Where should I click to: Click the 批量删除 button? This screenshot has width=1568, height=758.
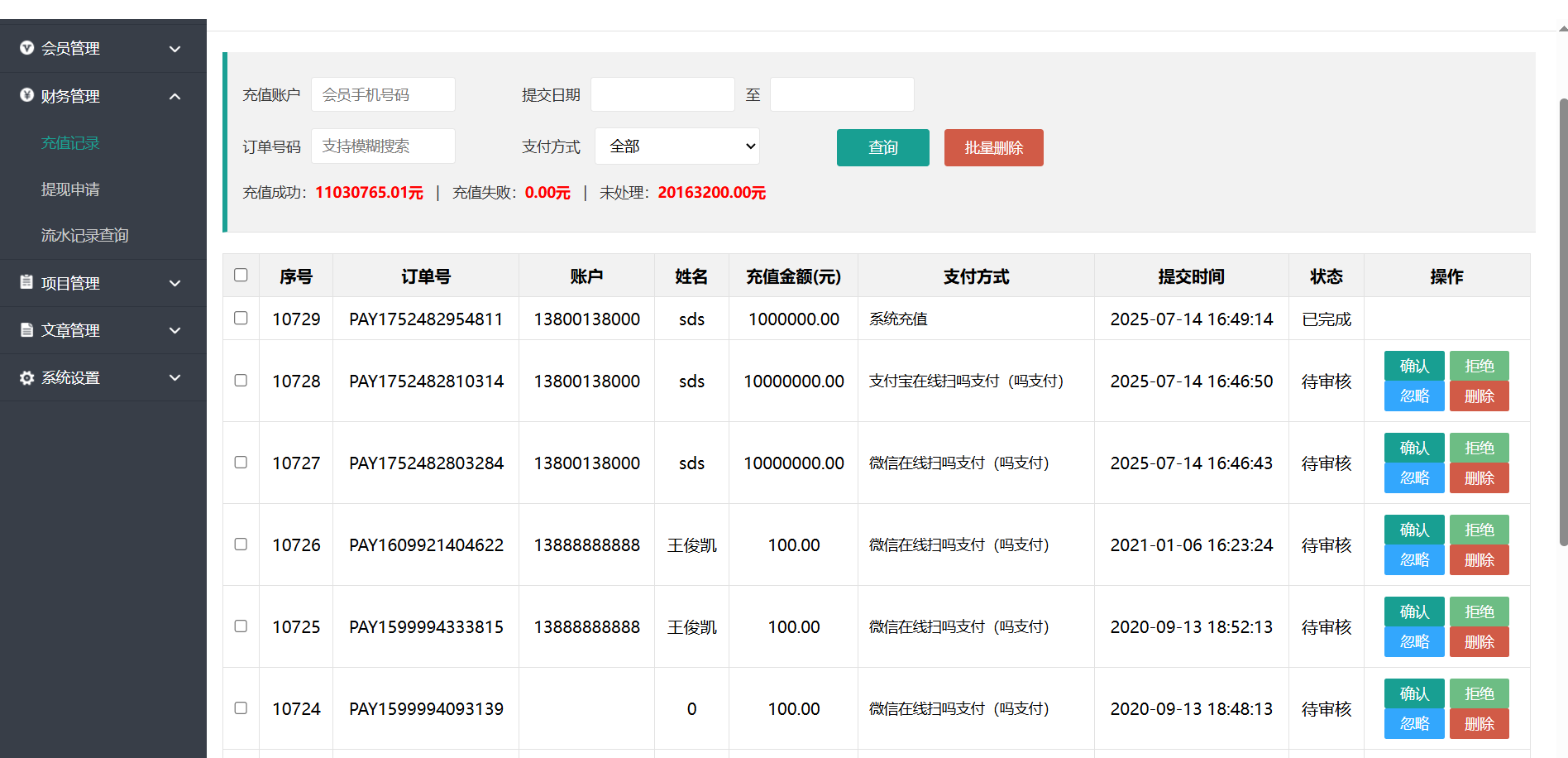[x=994, y=147]
